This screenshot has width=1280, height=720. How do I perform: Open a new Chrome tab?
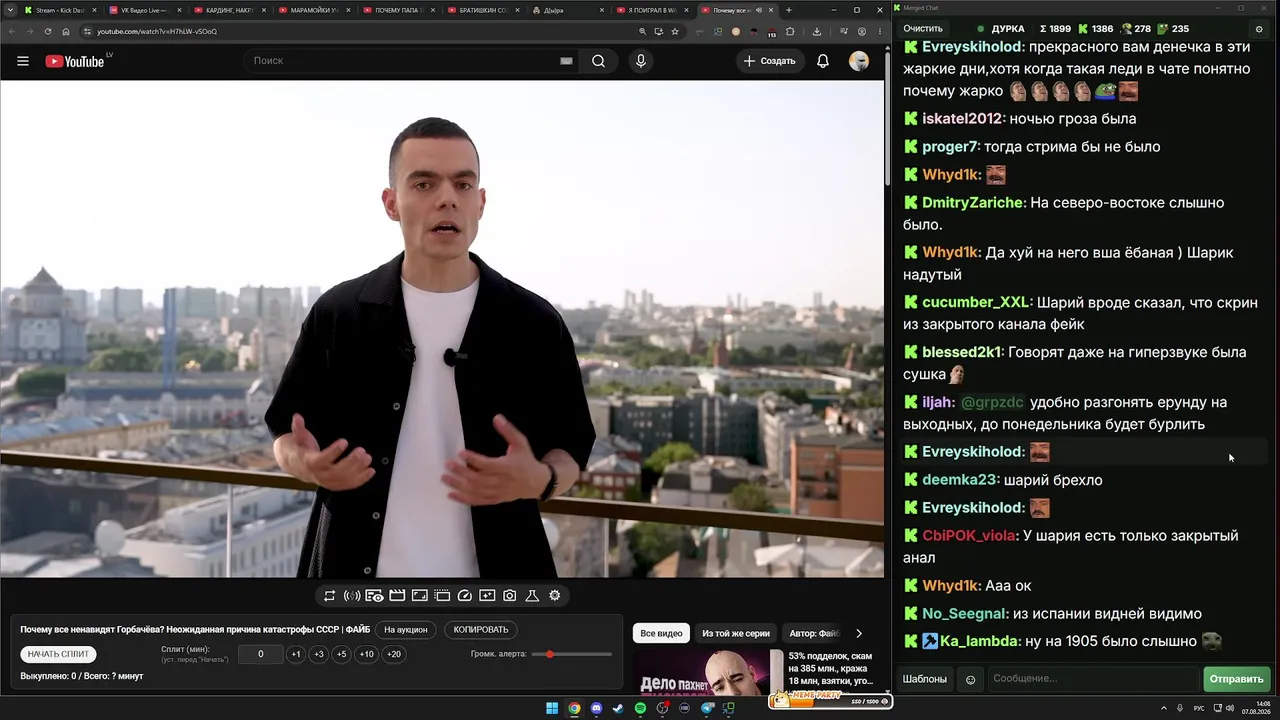(789, 10)
